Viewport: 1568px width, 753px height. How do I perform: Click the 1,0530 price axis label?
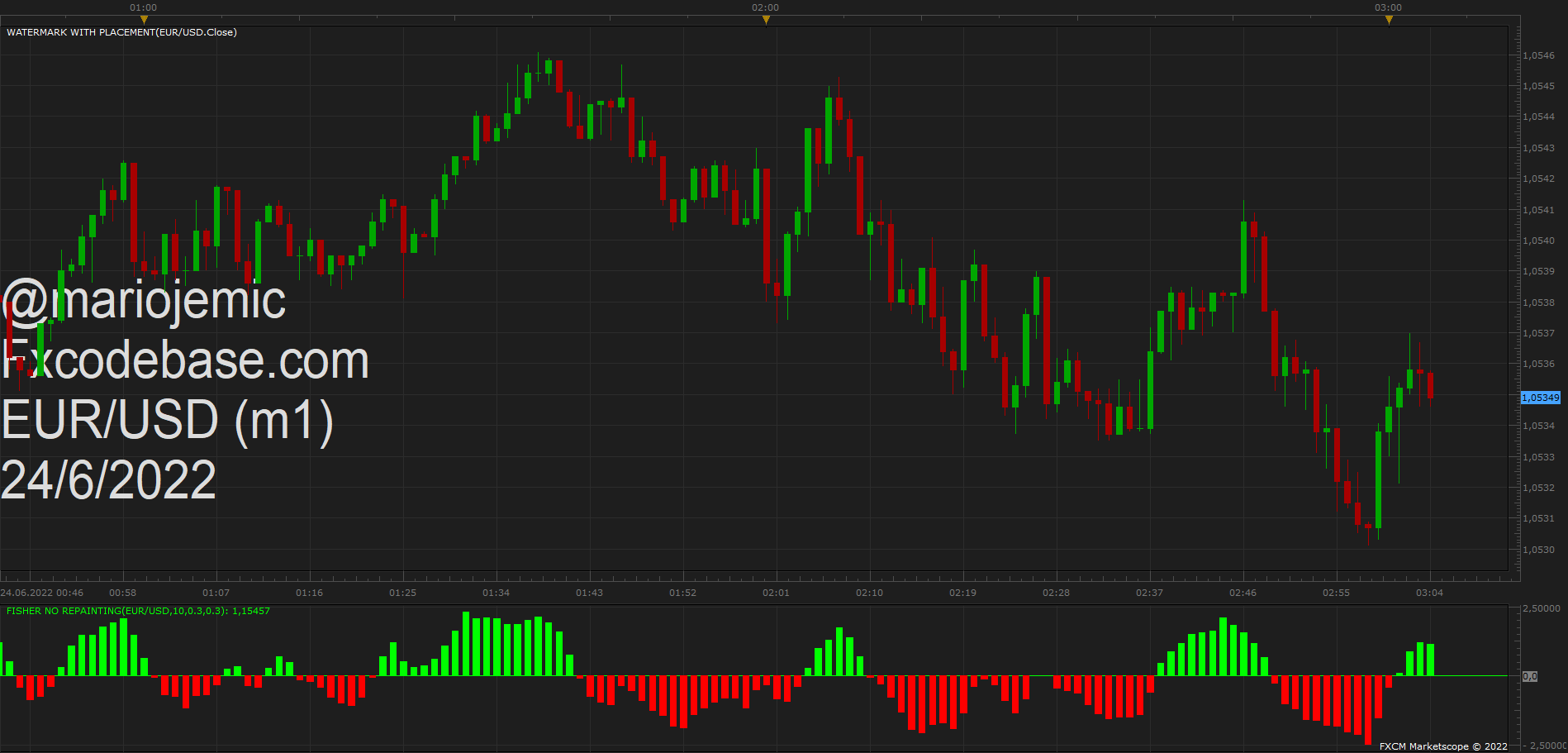coord(1539,550)
